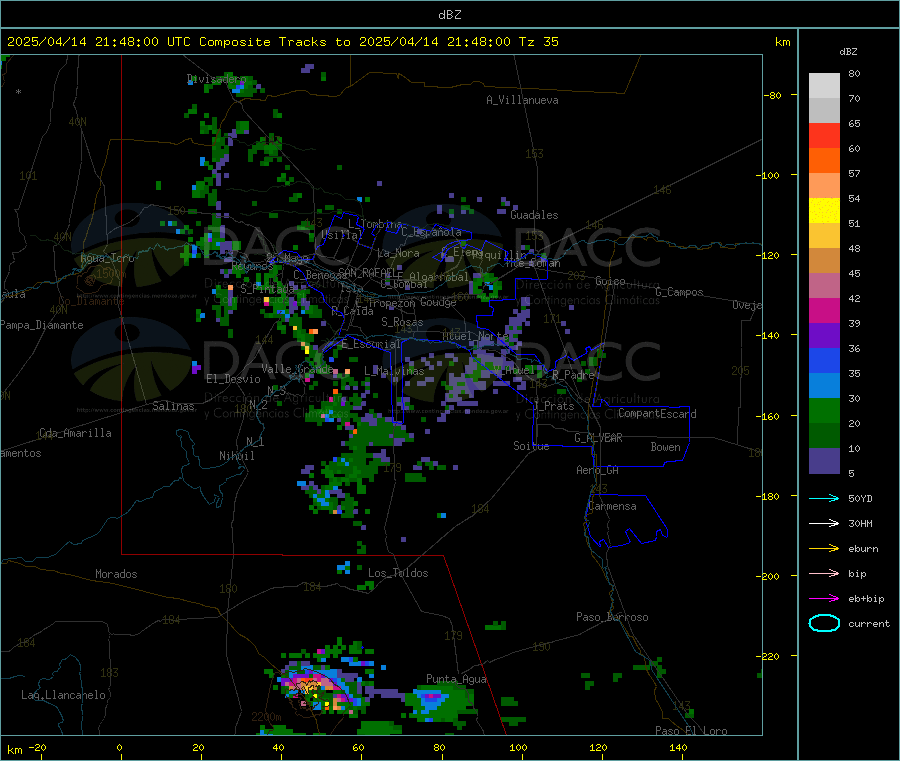Click the eb+bip magenta arrow legend icon
Image resolution: width=900 pixels, height=761 pixels.
point(824,599)
